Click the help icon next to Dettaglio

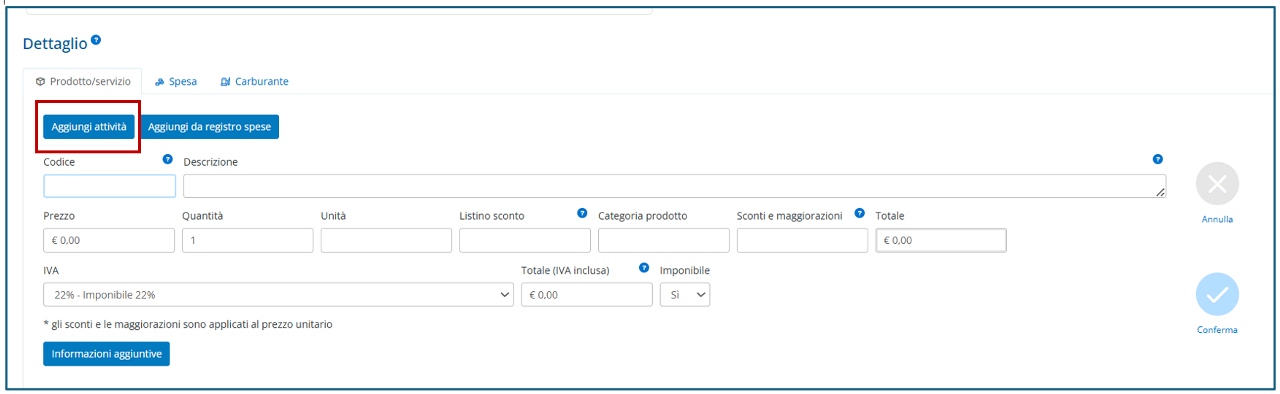pyautogui.click(x=96, y=40)
